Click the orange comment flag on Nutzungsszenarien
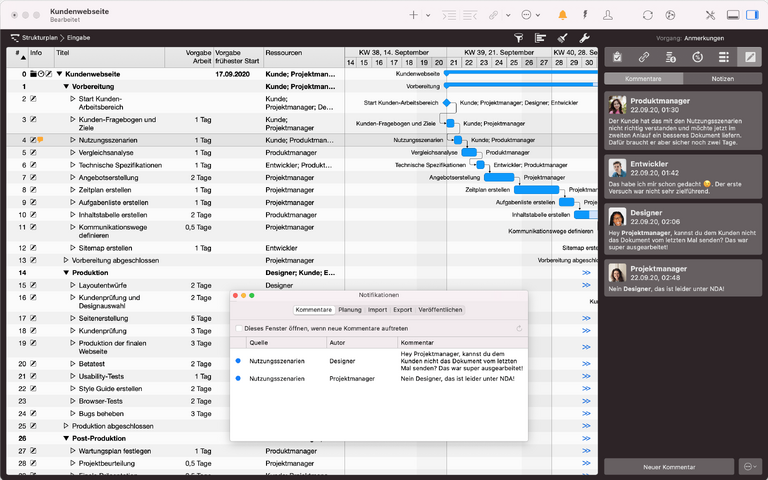Image resolution: width=768 pixels, height=480 pixels. click(41, 140)
